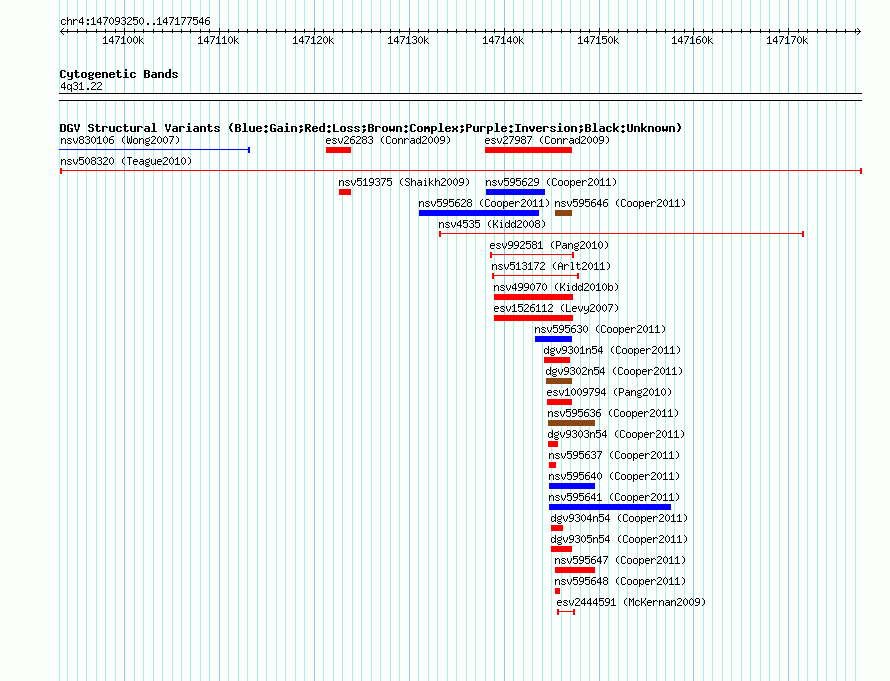Open dgv9304n54 (Cooper2011) label
Viewport: 890px width, 681px height.
coord(619,518)
